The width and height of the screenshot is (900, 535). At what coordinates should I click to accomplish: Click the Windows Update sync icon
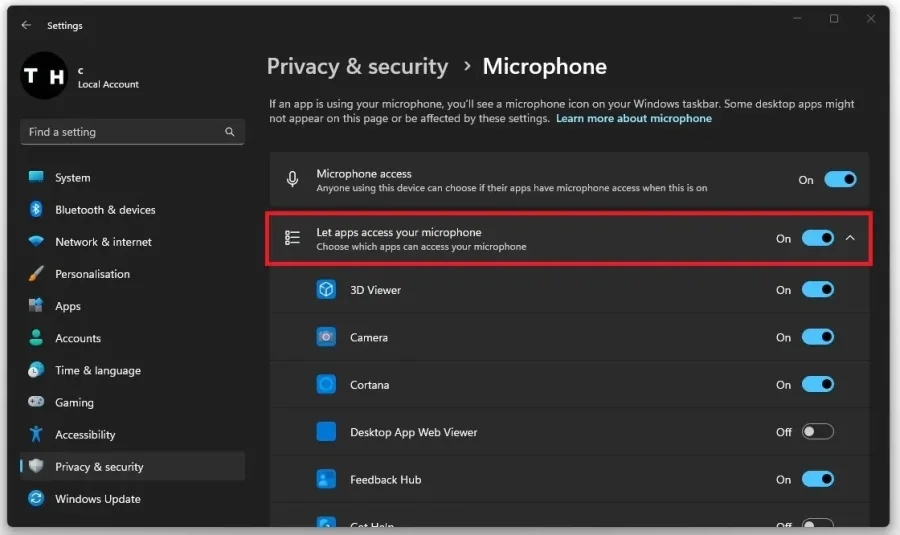[36, 498]
